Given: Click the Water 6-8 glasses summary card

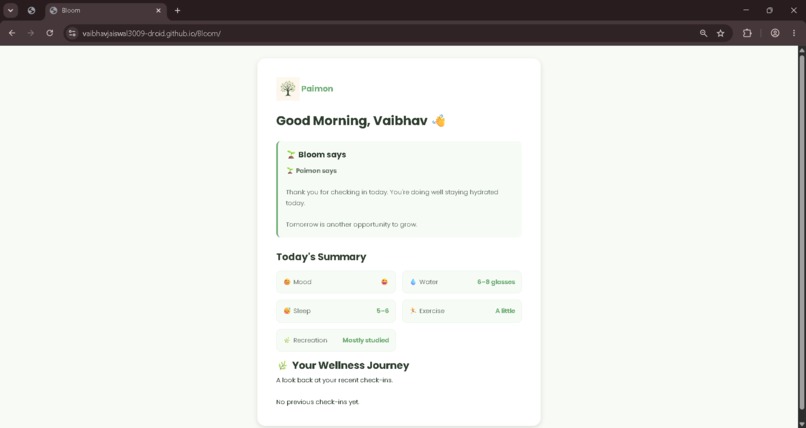Looking at the screenshot, I should pyautogui.click(x=462, y=282).
